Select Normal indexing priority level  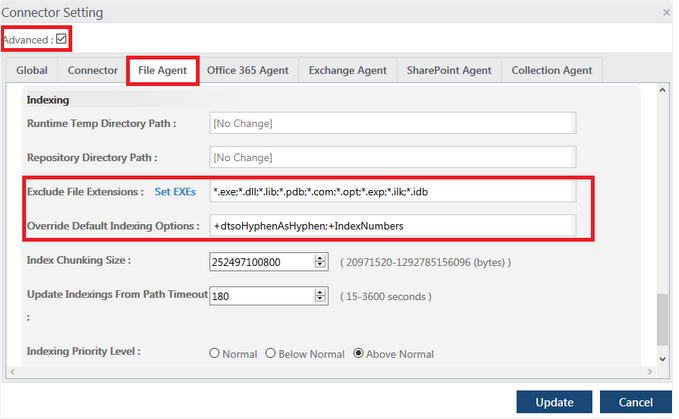coord(215,354)
